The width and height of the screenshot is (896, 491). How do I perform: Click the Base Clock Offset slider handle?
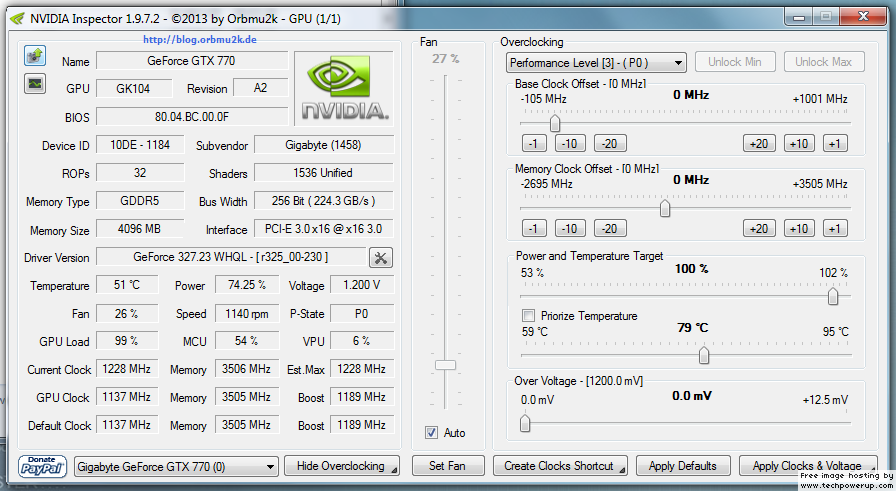(554, 123)
